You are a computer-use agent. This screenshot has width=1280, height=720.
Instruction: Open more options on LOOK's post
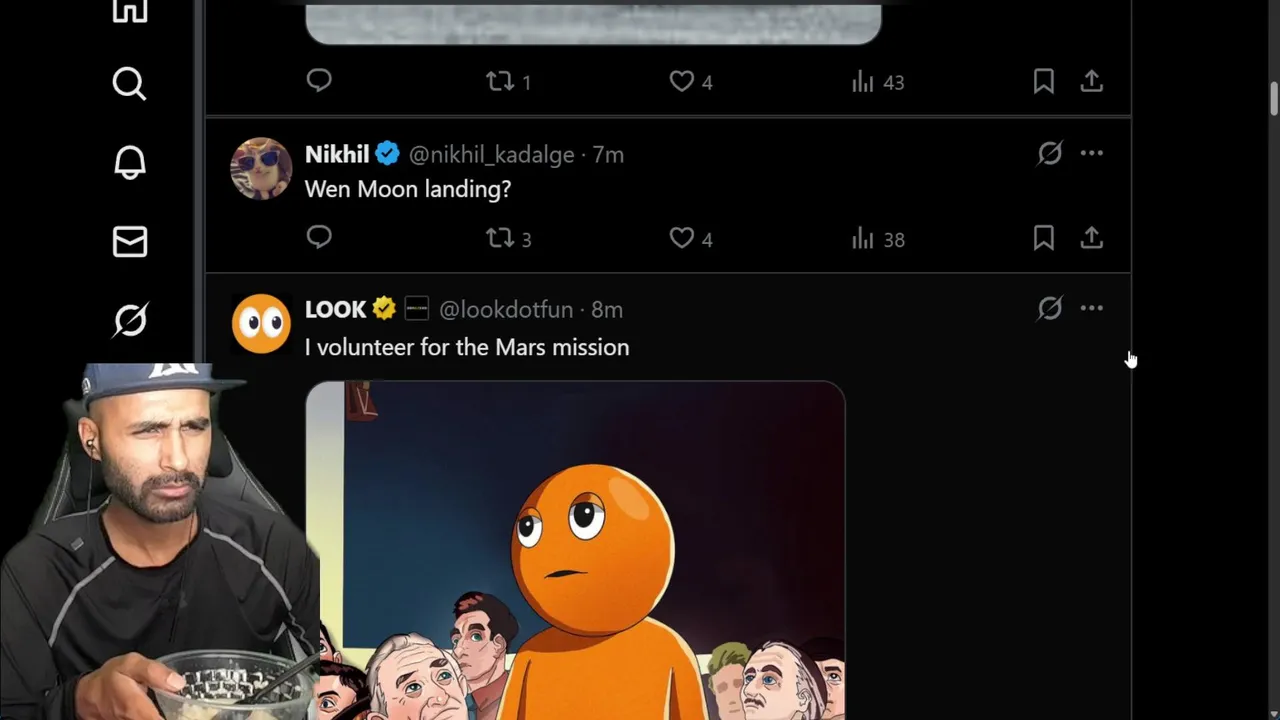(1091, 308)
